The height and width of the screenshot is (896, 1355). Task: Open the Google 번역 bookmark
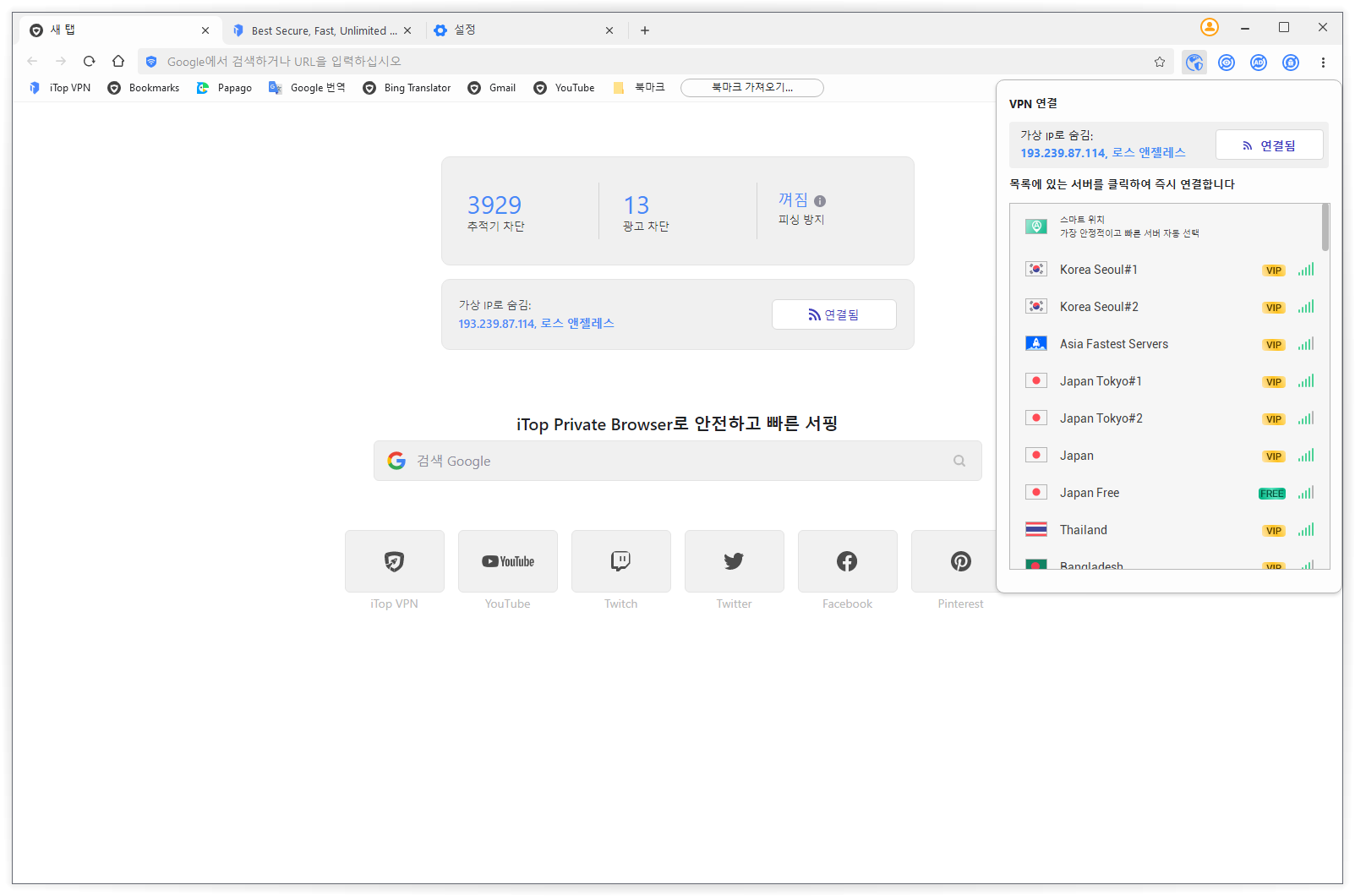point(307,88)
